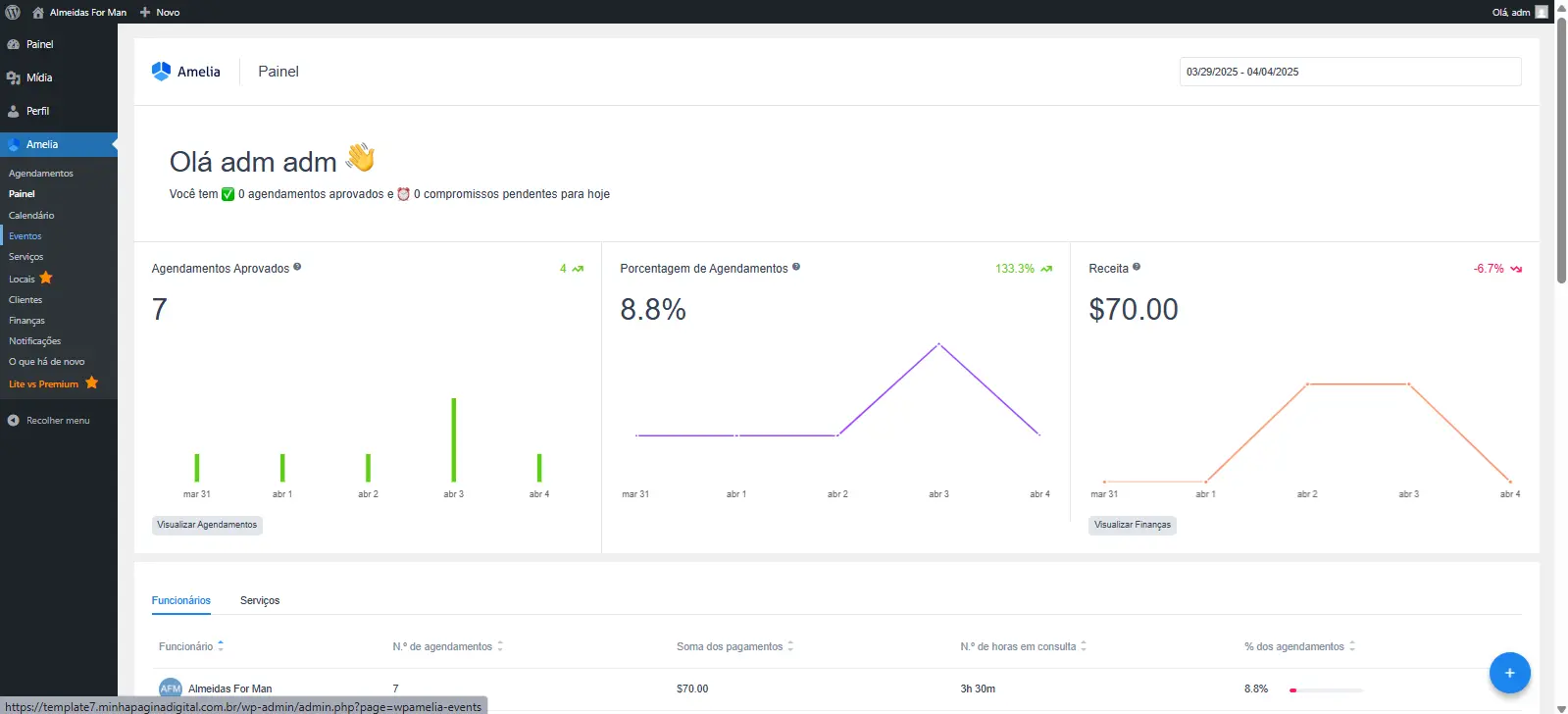Open the Almeidas For Man home icon
1568x714 pixels.
[38, 13]
